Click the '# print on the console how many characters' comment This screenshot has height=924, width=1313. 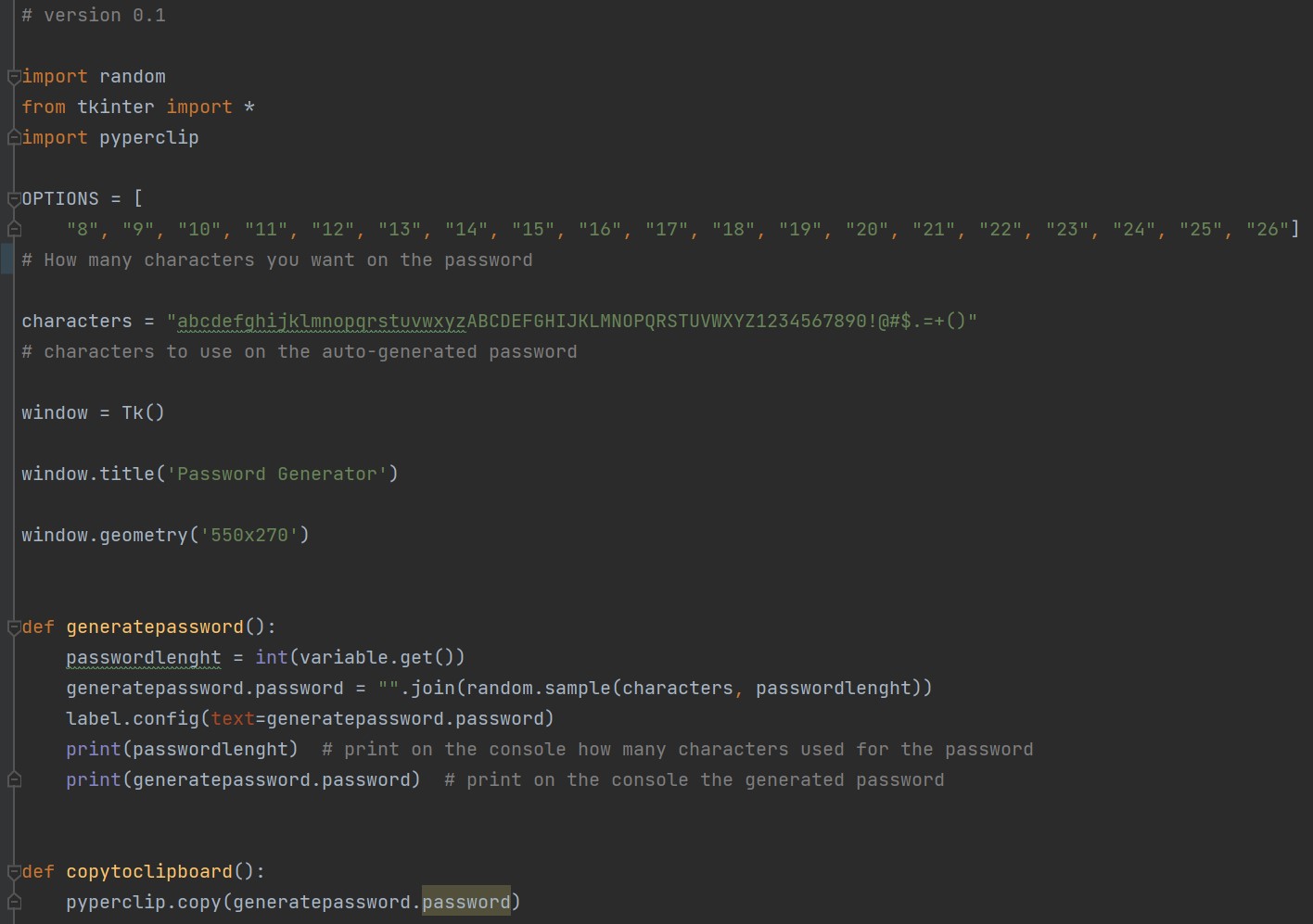pos(678,750)
